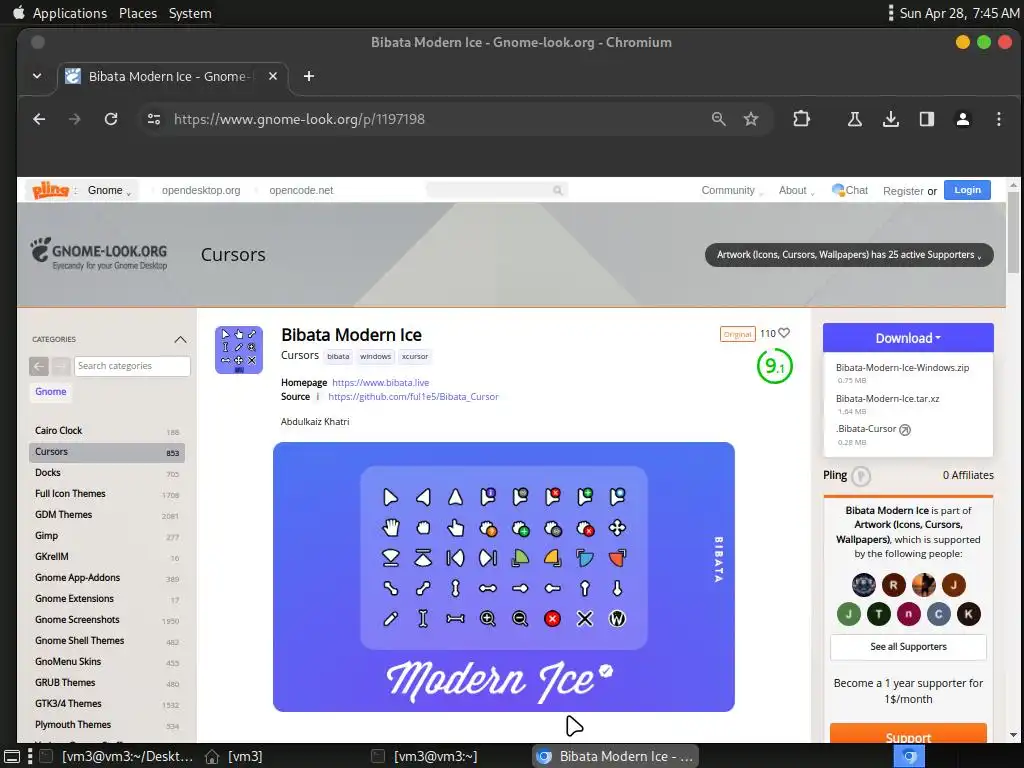Open the Places menu
Image resolution: width=1024 pixels, height=768 pixels.
point(138,13)
